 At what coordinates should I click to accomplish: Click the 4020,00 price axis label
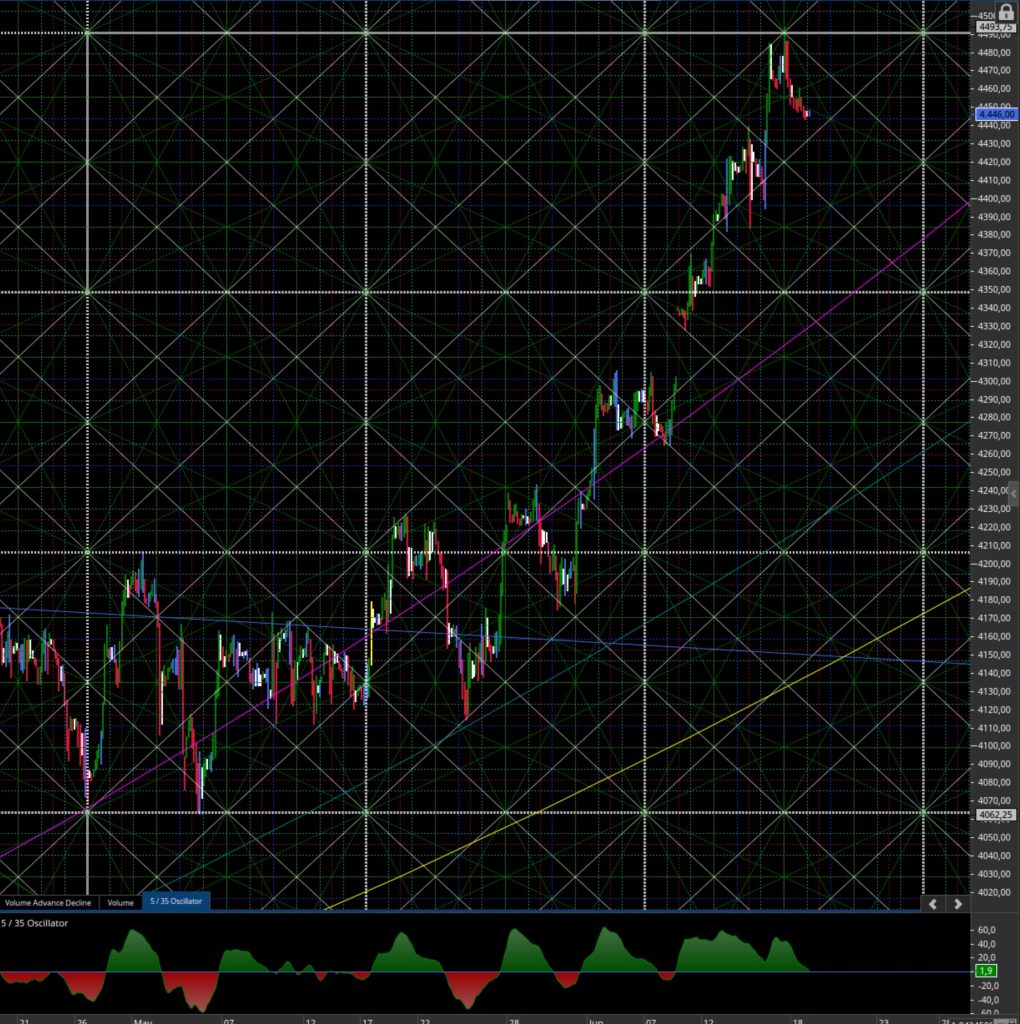pos(994,891)
